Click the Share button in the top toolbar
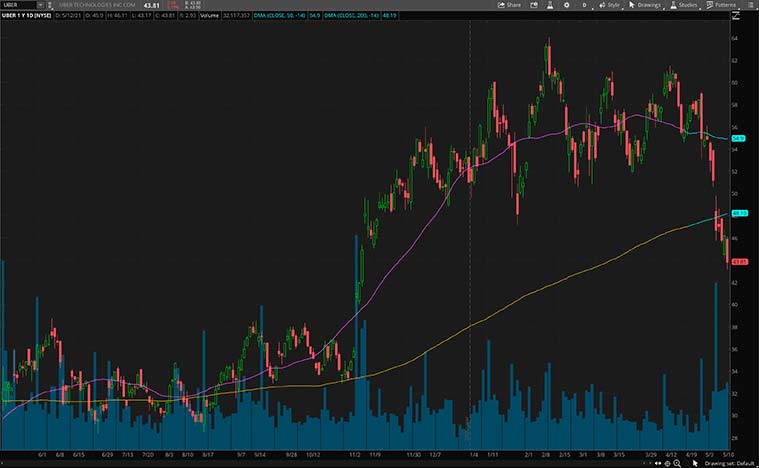The image size is (759, 468). tap(510, 5)
